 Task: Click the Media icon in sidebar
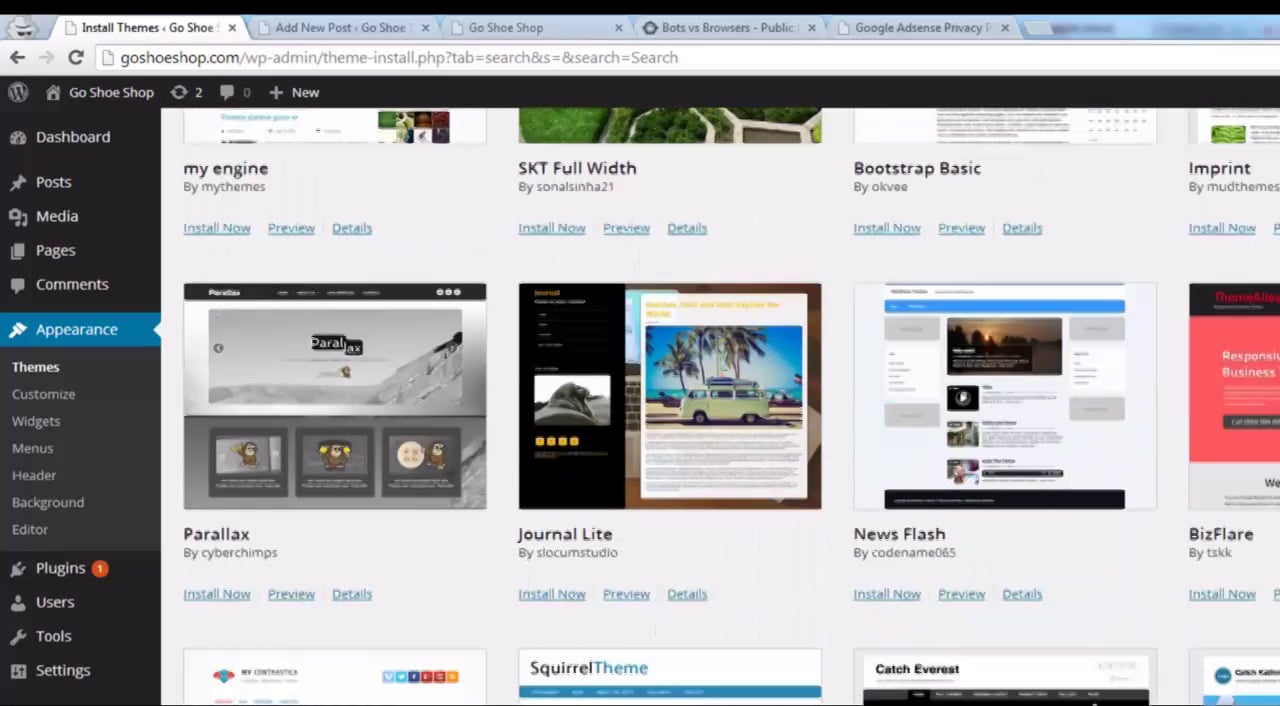tap(18, 216)
